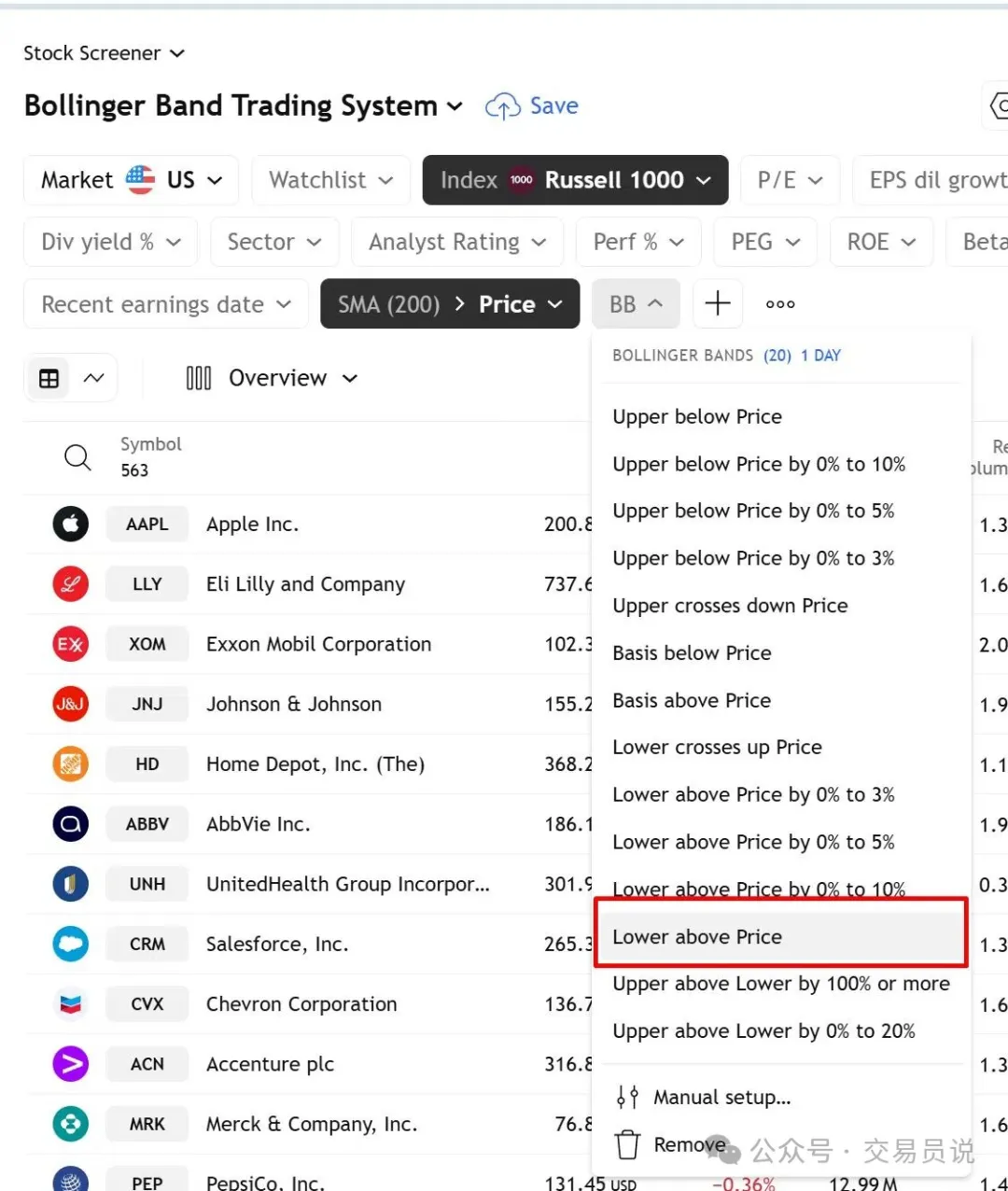Click the Chevron logo icon
The width and height of the screenshot is (1008, 1191).
tap(71, 1004)
